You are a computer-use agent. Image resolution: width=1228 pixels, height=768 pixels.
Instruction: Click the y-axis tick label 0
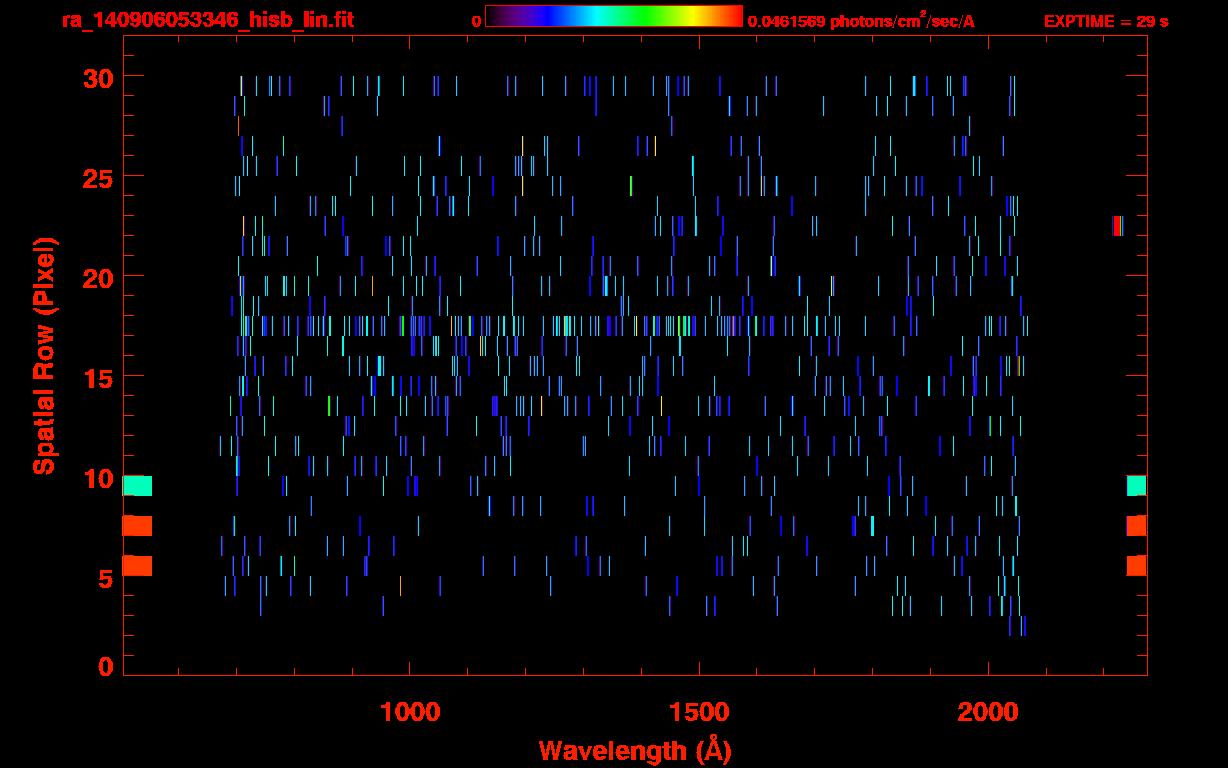tap(105, 667)
